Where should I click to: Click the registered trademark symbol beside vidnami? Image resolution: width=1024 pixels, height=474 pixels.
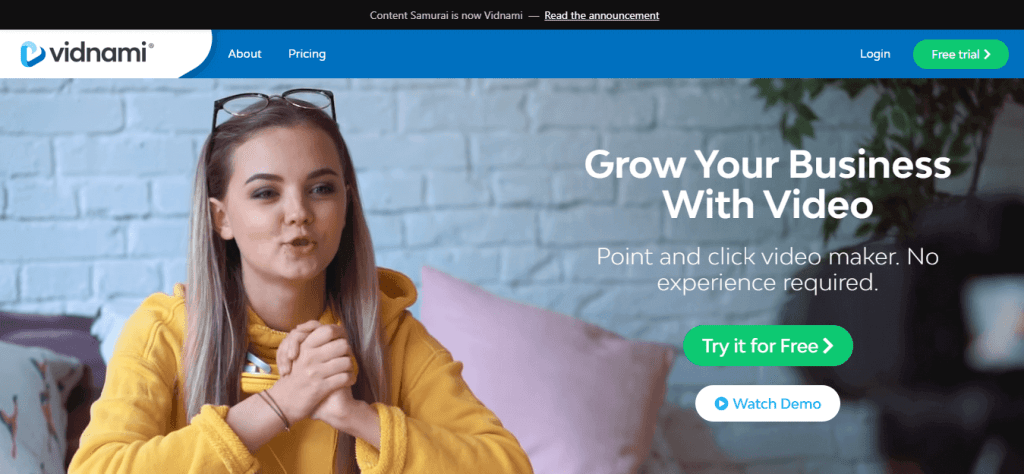(x=151, y=46)
